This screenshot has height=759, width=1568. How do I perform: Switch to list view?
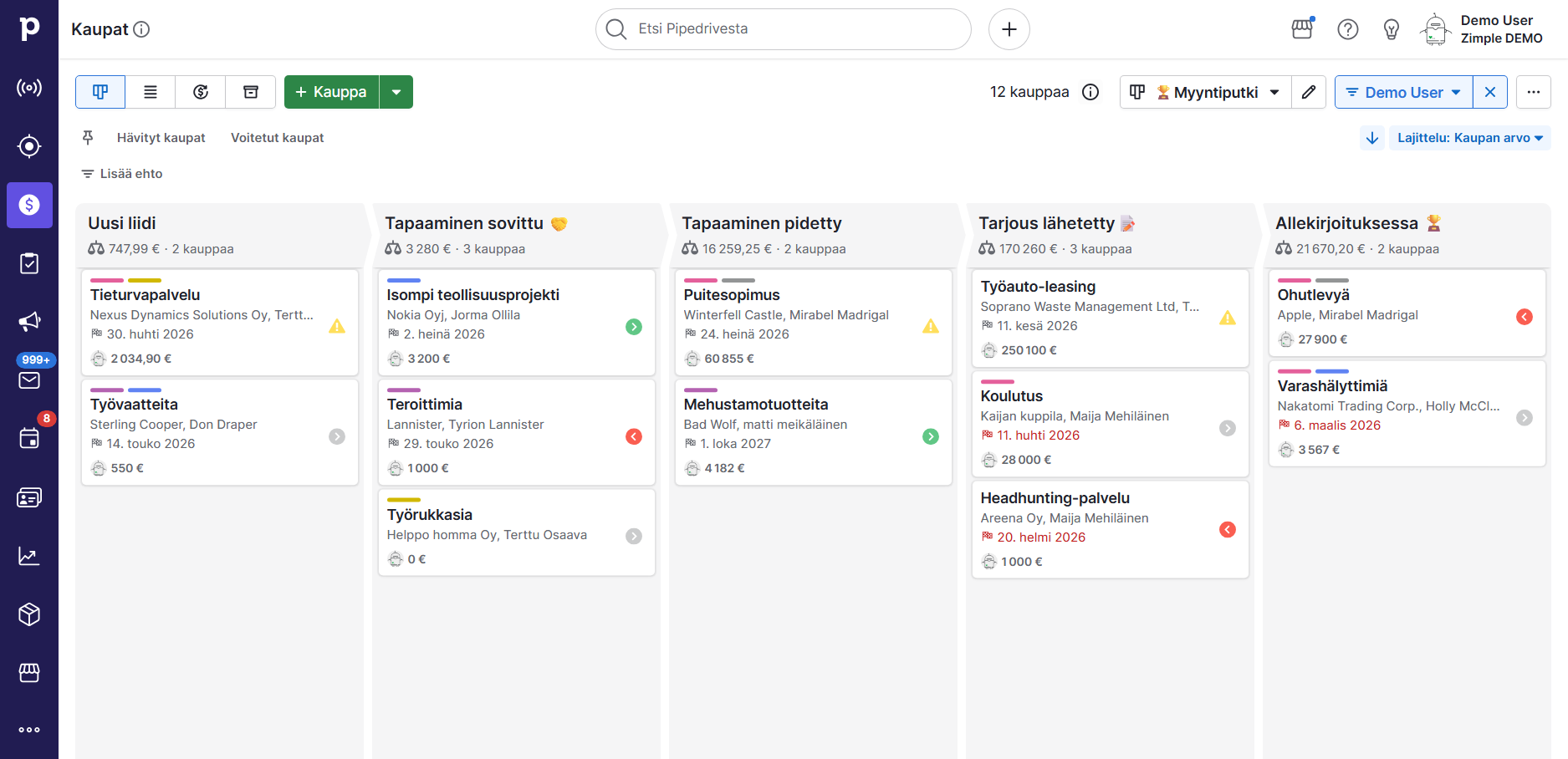[151, 92]
